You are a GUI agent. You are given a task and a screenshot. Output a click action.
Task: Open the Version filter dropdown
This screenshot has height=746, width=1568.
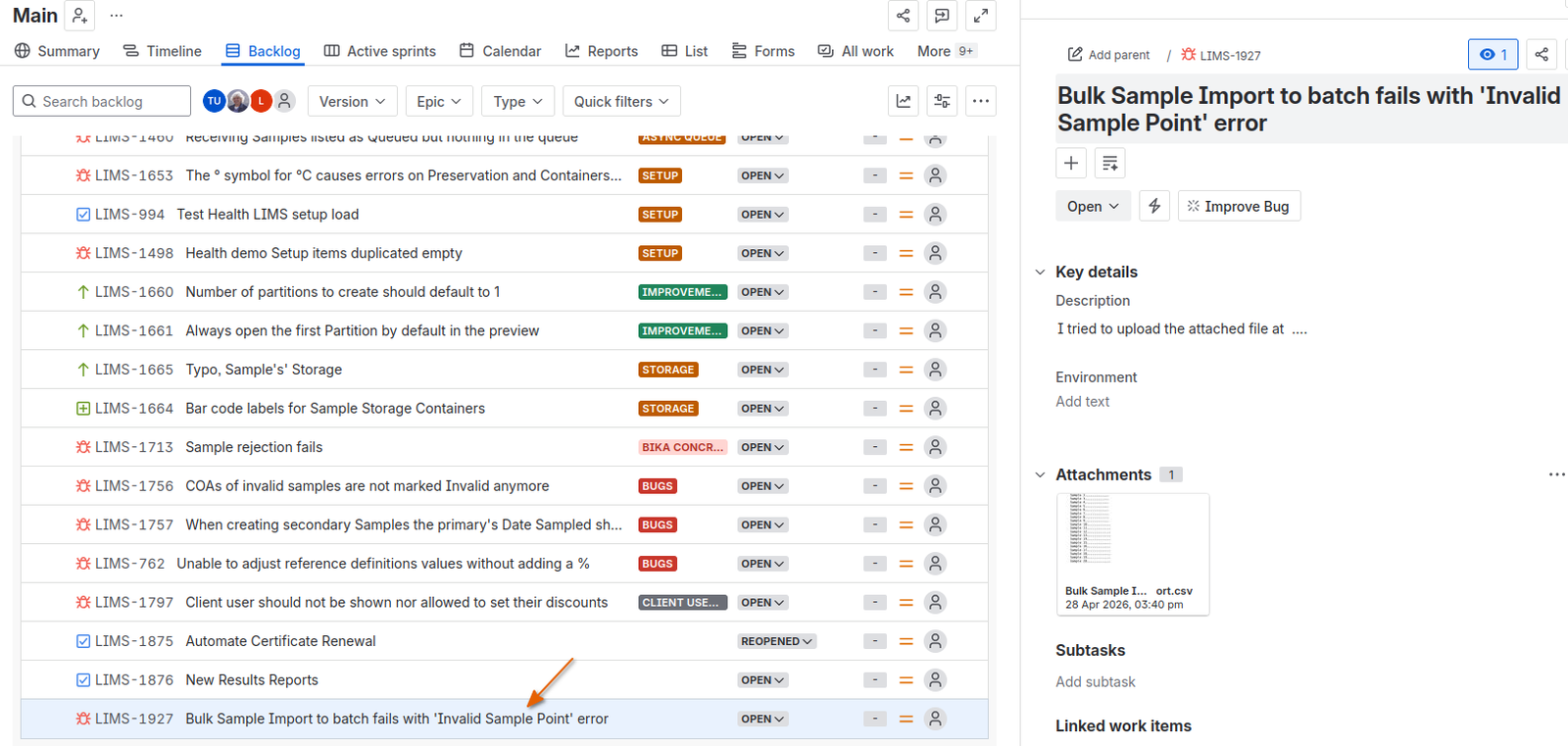click(x=353, y=101)
